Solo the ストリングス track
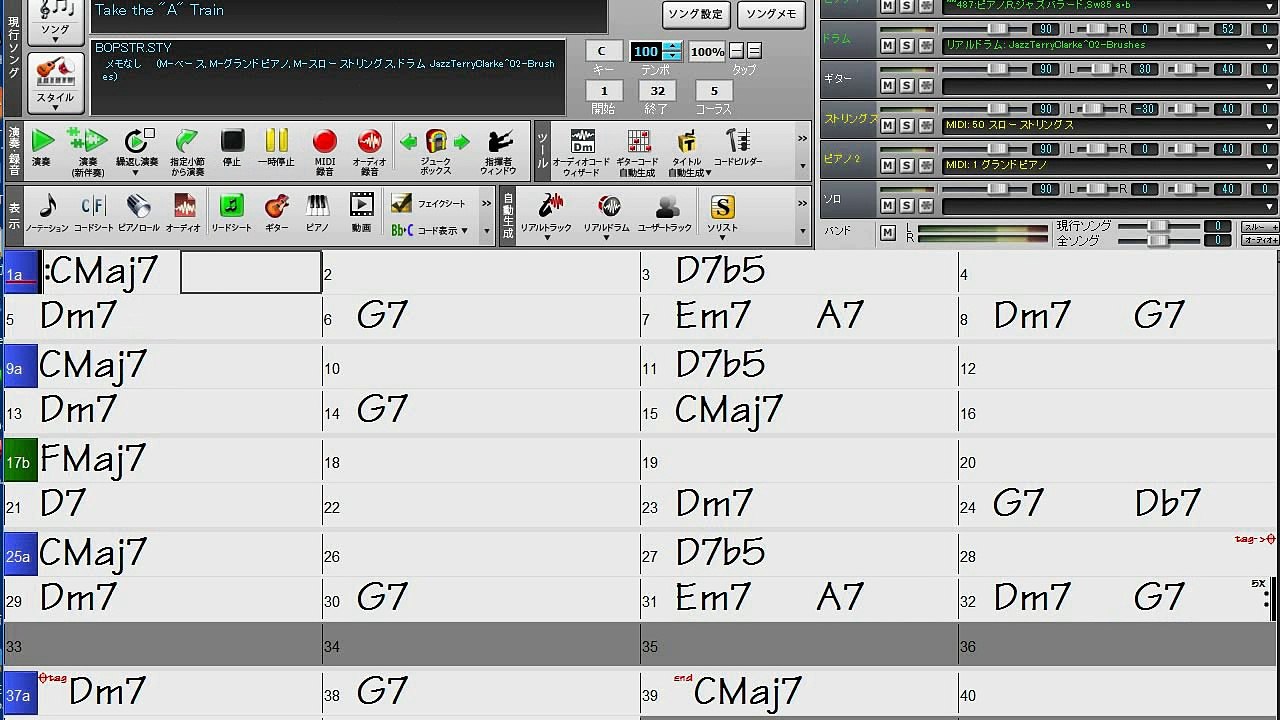1280x720 pixels. tap(906, 125)
